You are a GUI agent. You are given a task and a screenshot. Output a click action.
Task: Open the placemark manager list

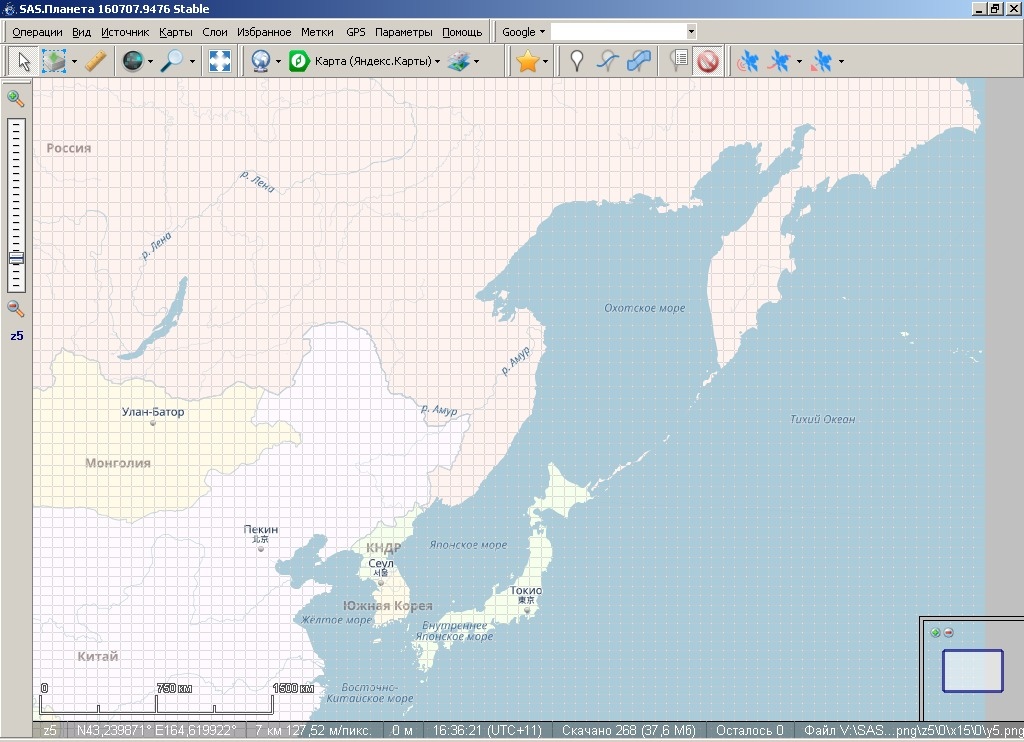coord(679,62)
